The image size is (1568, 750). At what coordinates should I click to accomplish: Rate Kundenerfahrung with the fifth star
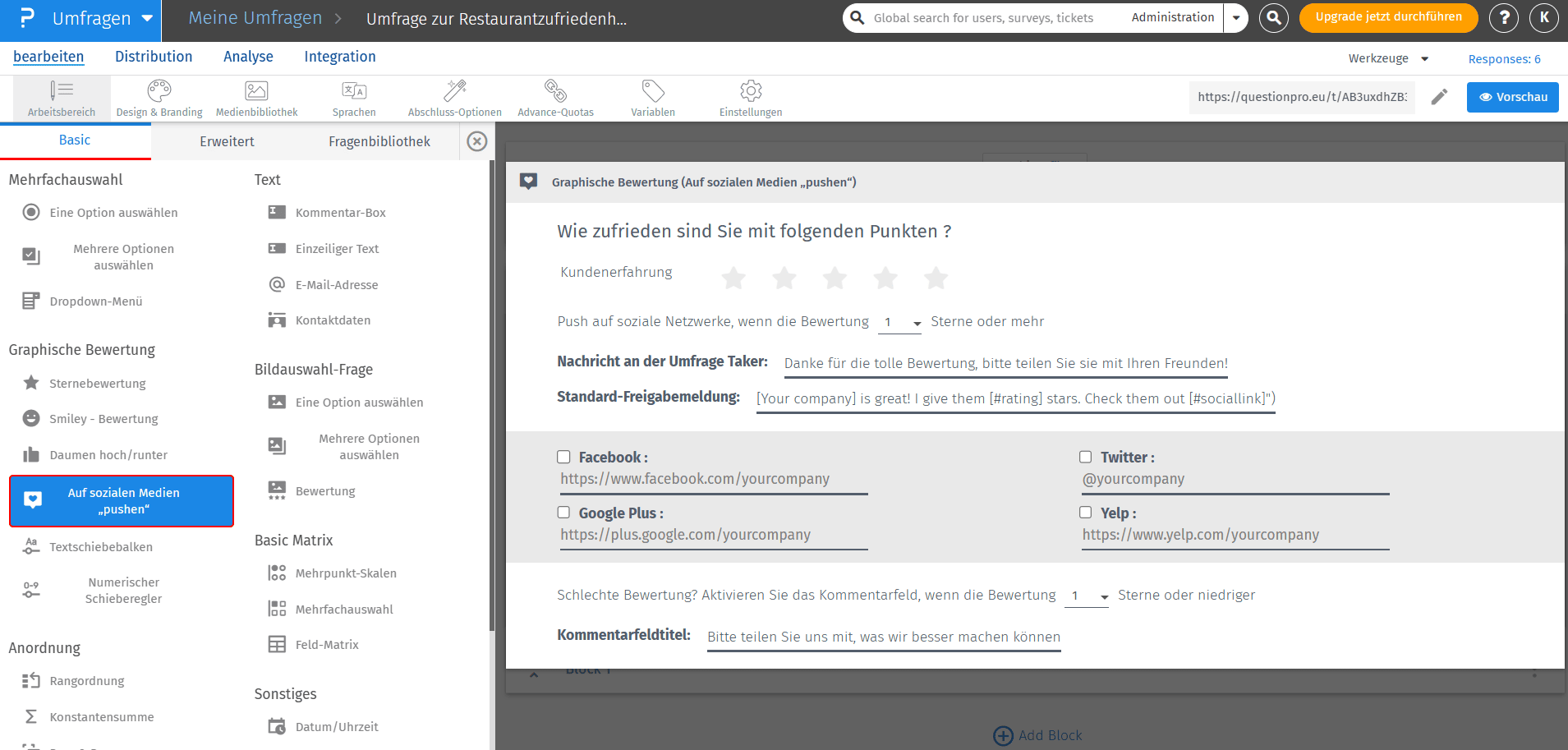936,278
